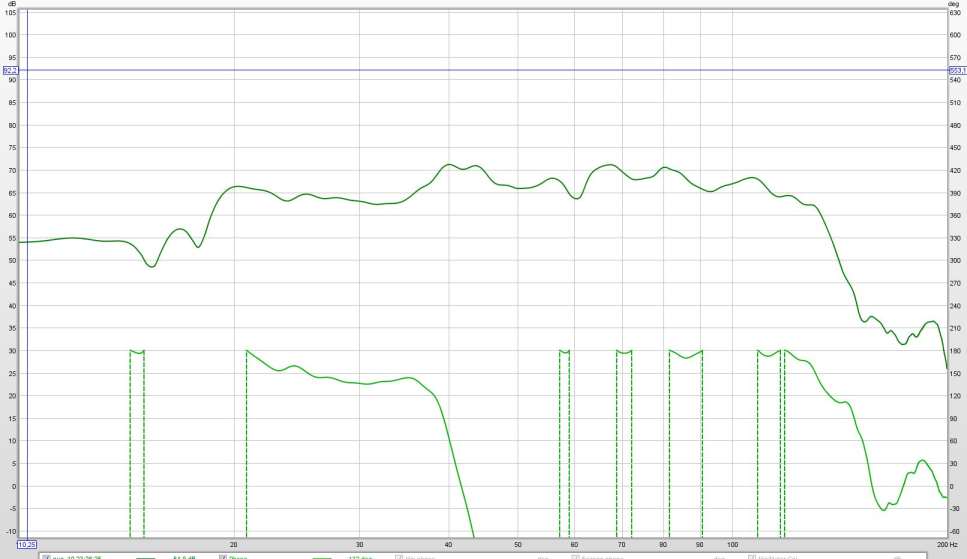Click the 553.1 degree cursor value label
Image resolution: width=967 pixels, height=559 pixels.
coord(957,70)
